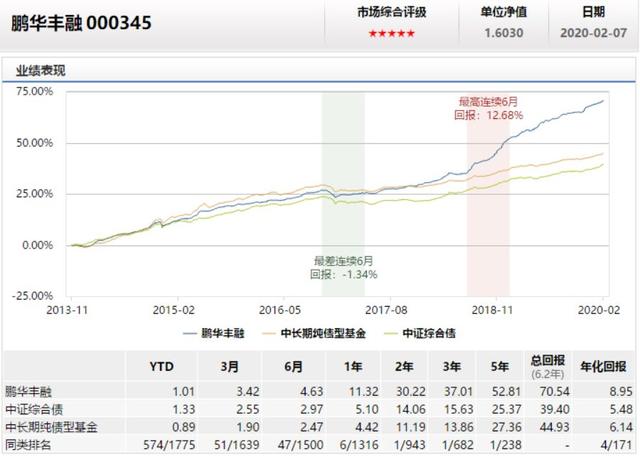Open the 业绩表现 section tab
This screenshot has height=457, width=640.
click(40, 71)
